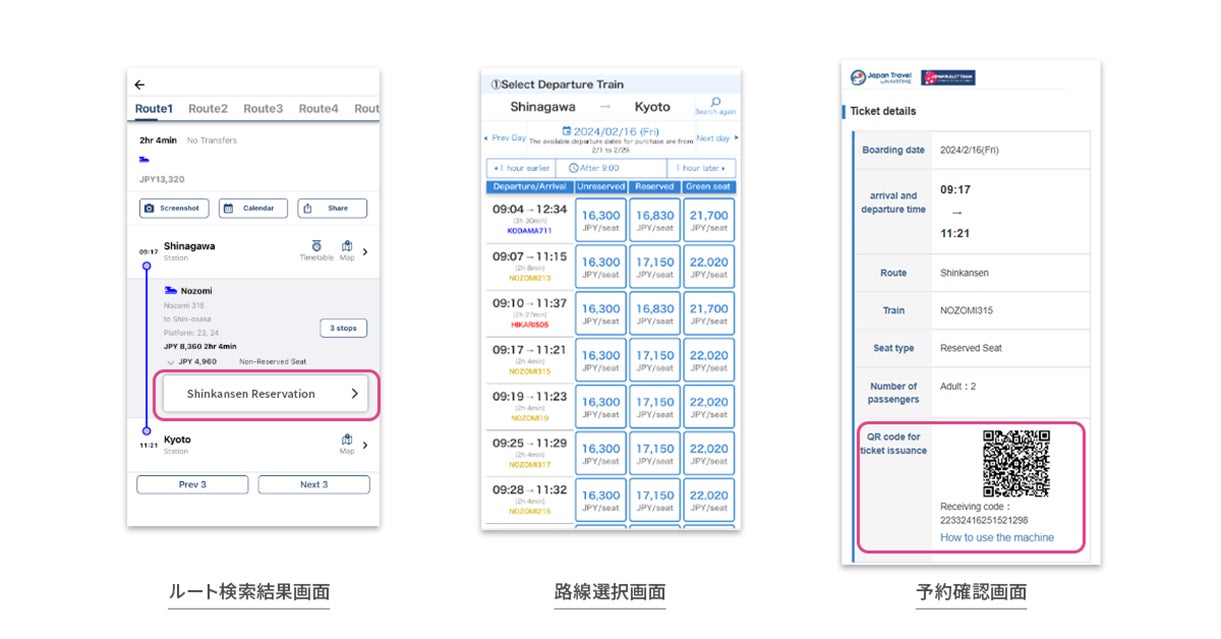
Task: Switch to the Route2 tab
Action: [x=208, y=108]
